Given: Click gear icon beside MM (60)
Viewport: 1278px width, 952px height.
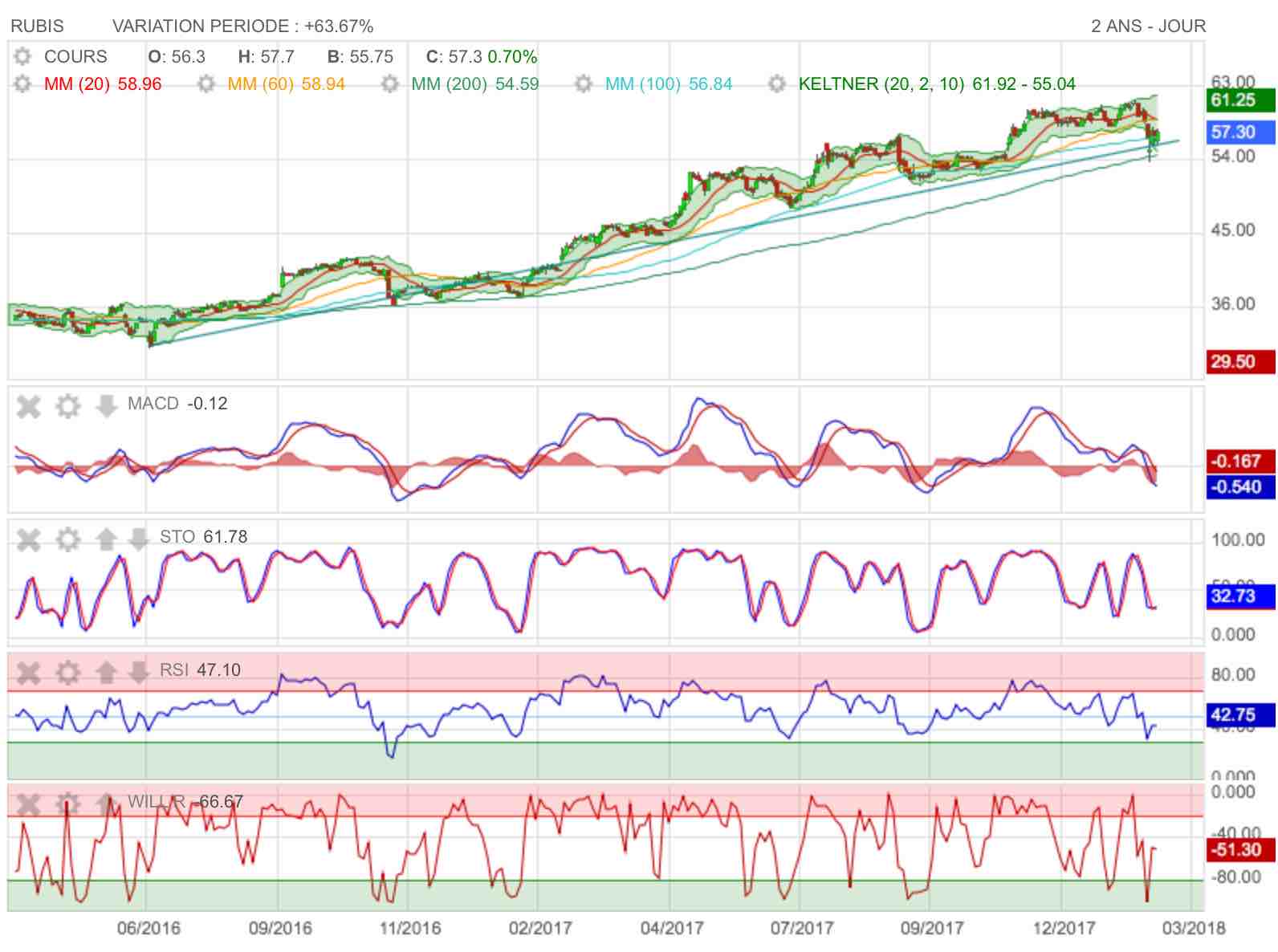Looking at the screenshot, I should pos(206,83).
